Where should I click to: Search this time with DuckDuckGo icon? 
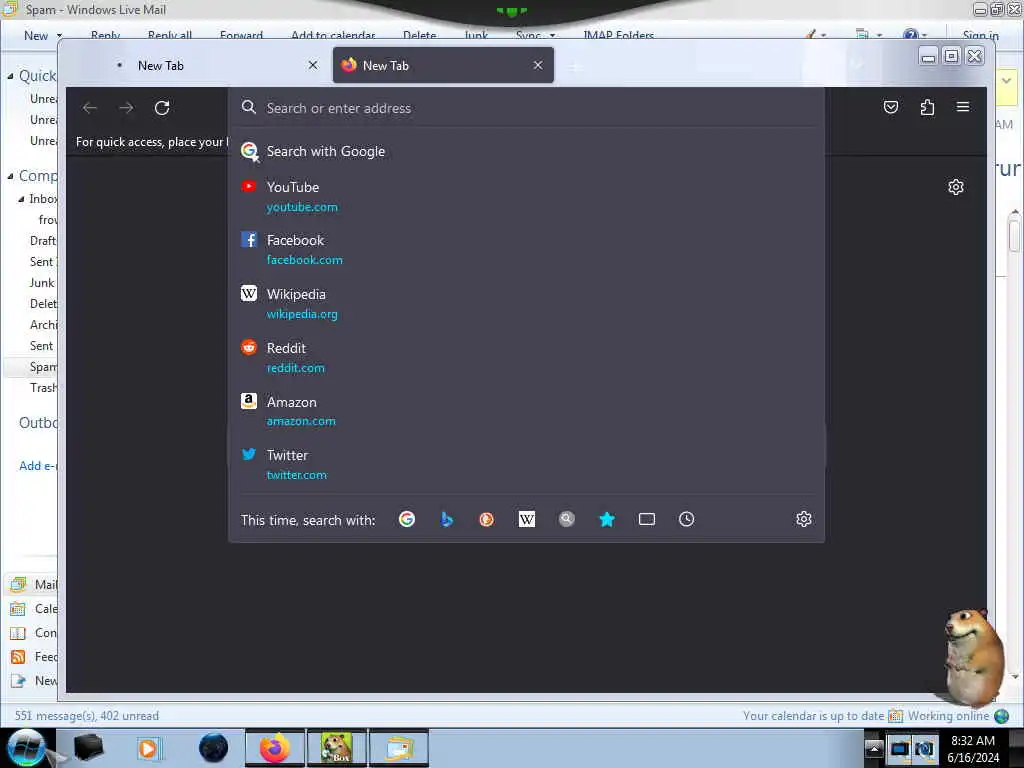click(x=487, y=519)
